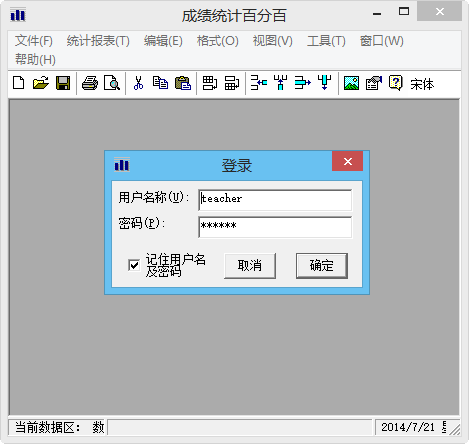Open help with question mark icon
Viewport: 469px width, 444px height.
[x=396, y=83]
